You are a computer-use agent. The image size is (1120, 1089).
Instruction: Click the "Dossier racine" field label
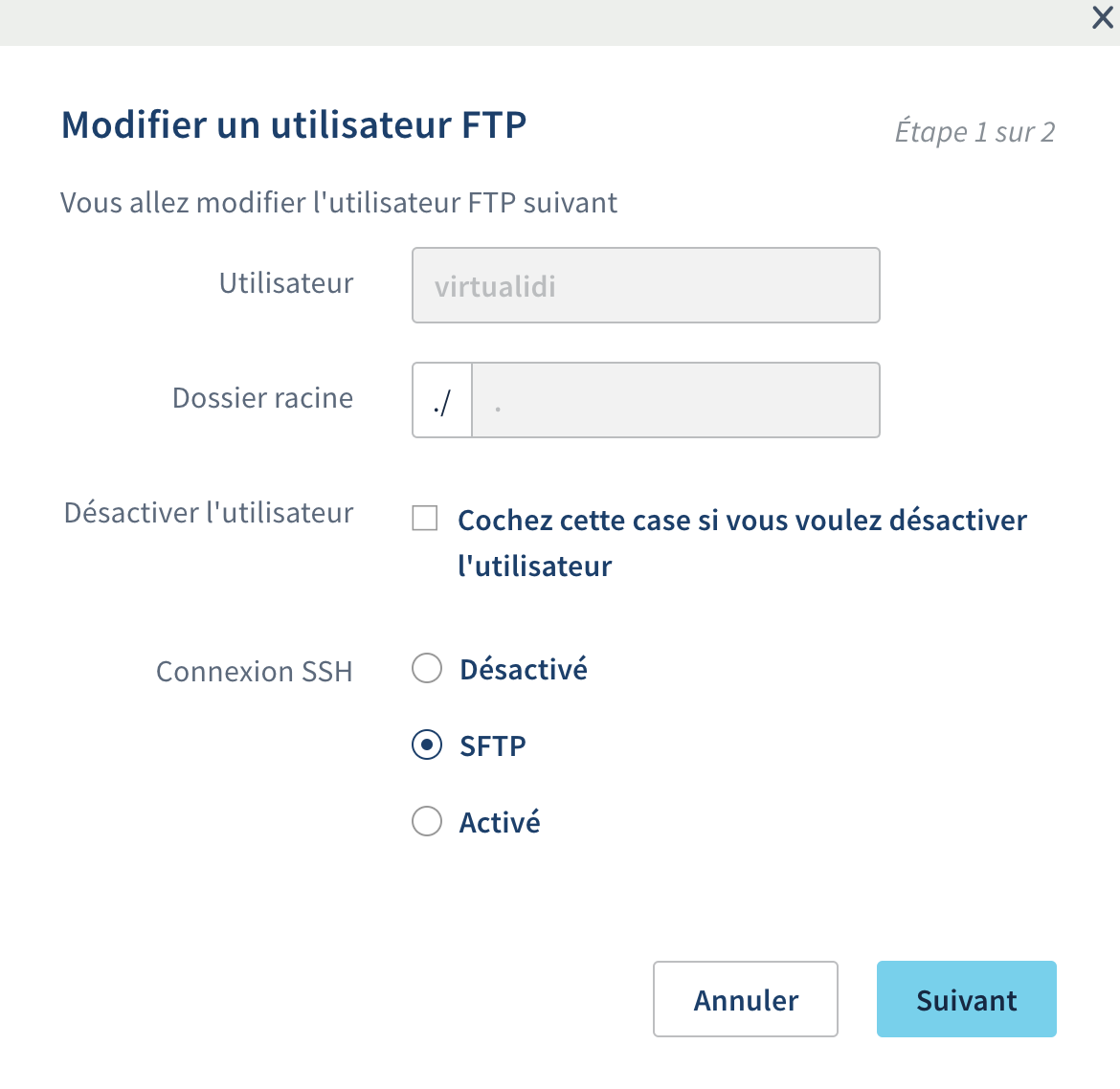coord(262,398)
